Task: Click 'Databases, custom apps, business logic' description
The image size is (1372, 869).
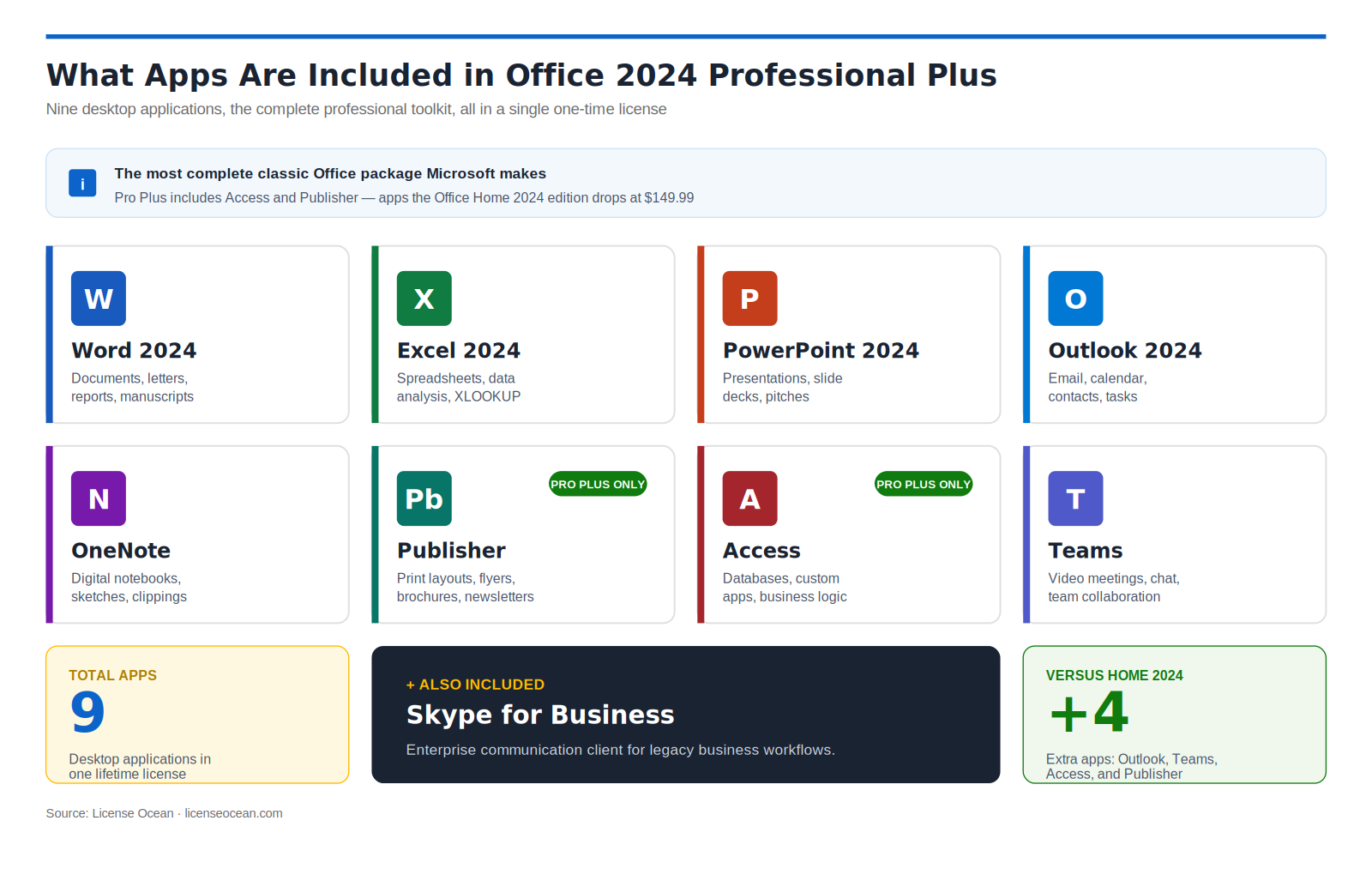Action: [785, 587]
